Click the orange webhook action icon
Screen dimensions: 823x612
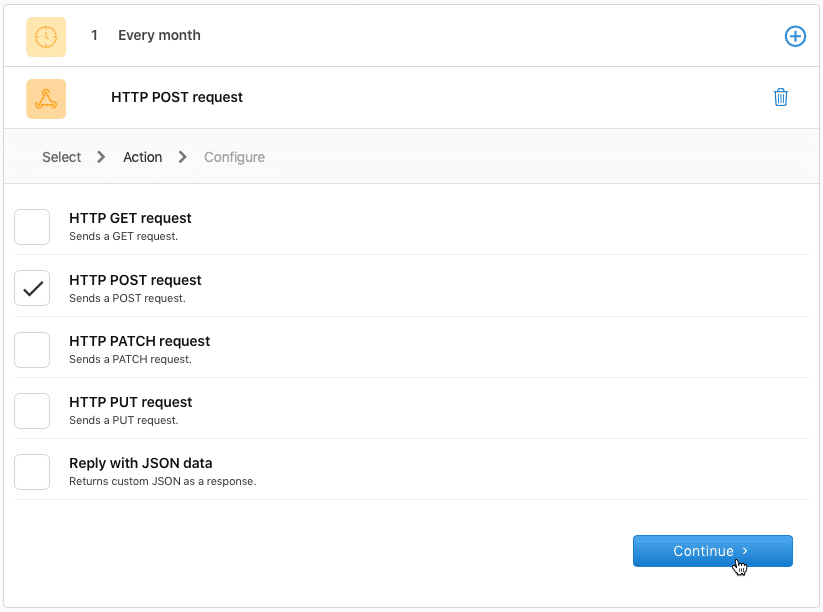point(46,97)
